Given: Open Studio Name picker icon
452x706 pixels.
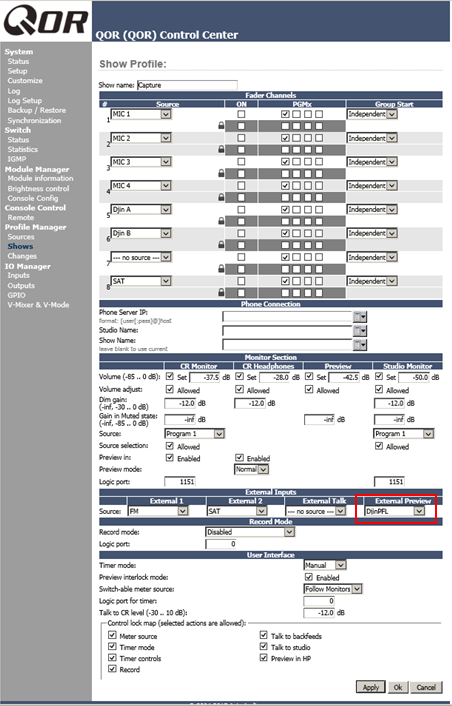Looking at the screenshot, I should (360, 331).
